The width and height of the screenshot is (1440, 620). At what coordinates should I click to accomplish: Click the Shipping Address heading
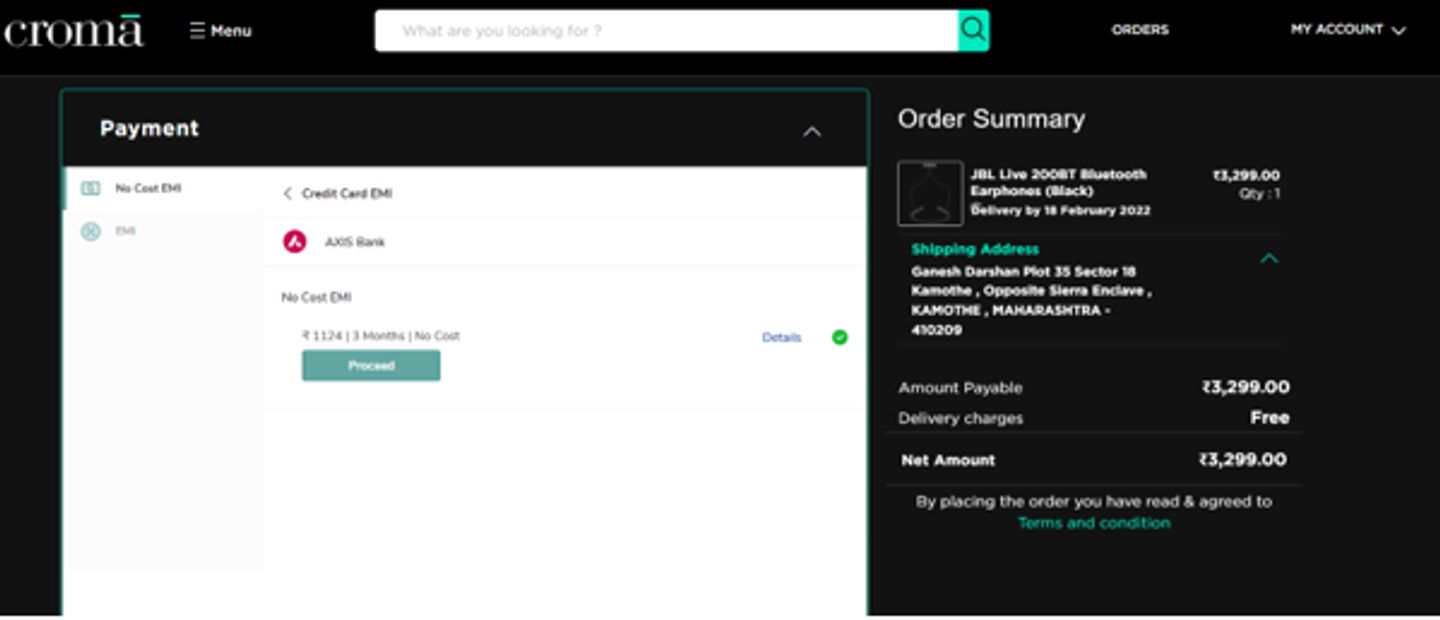975,249
